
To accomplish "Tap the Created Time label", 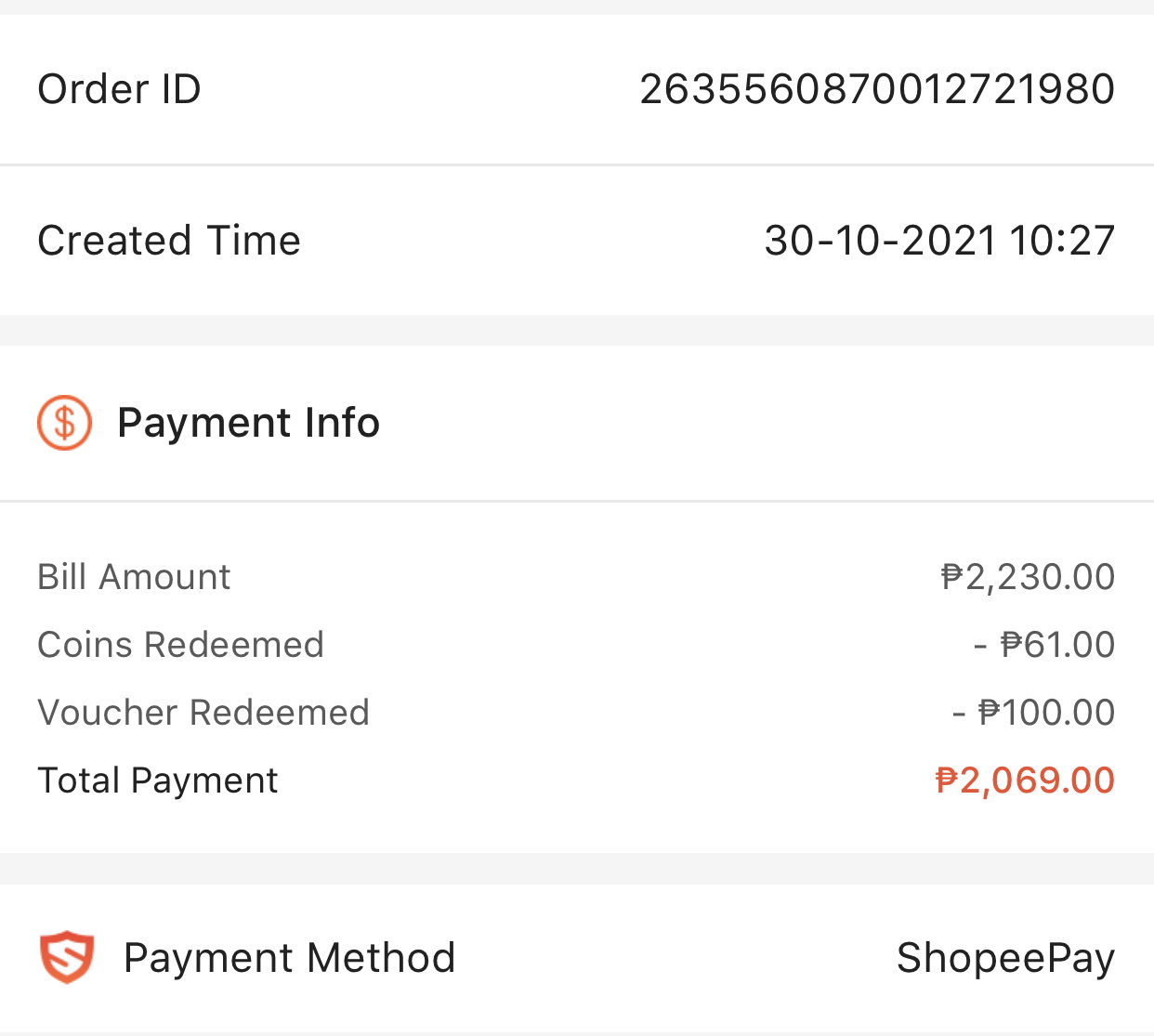I will click(169, 241).
